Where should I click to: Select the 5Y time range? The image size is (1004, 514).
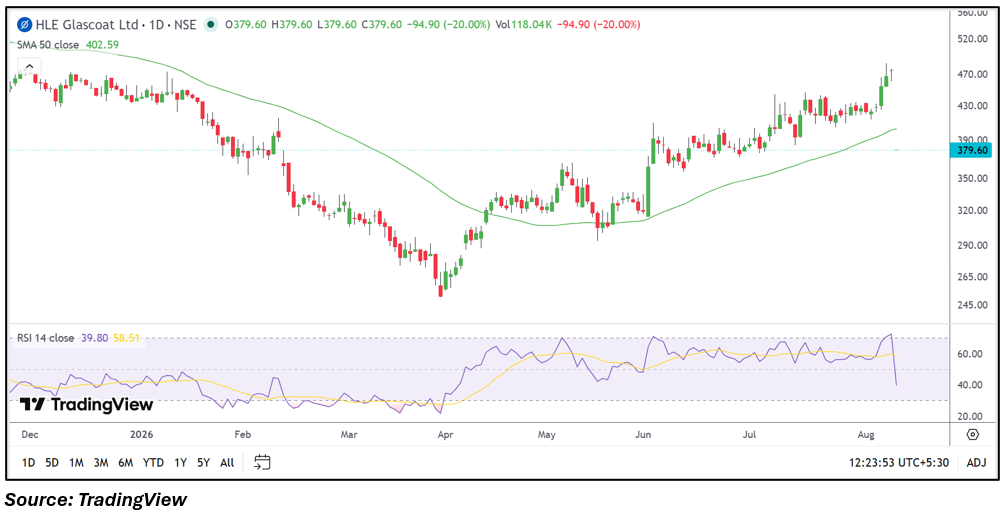click(x=204, y=462)
